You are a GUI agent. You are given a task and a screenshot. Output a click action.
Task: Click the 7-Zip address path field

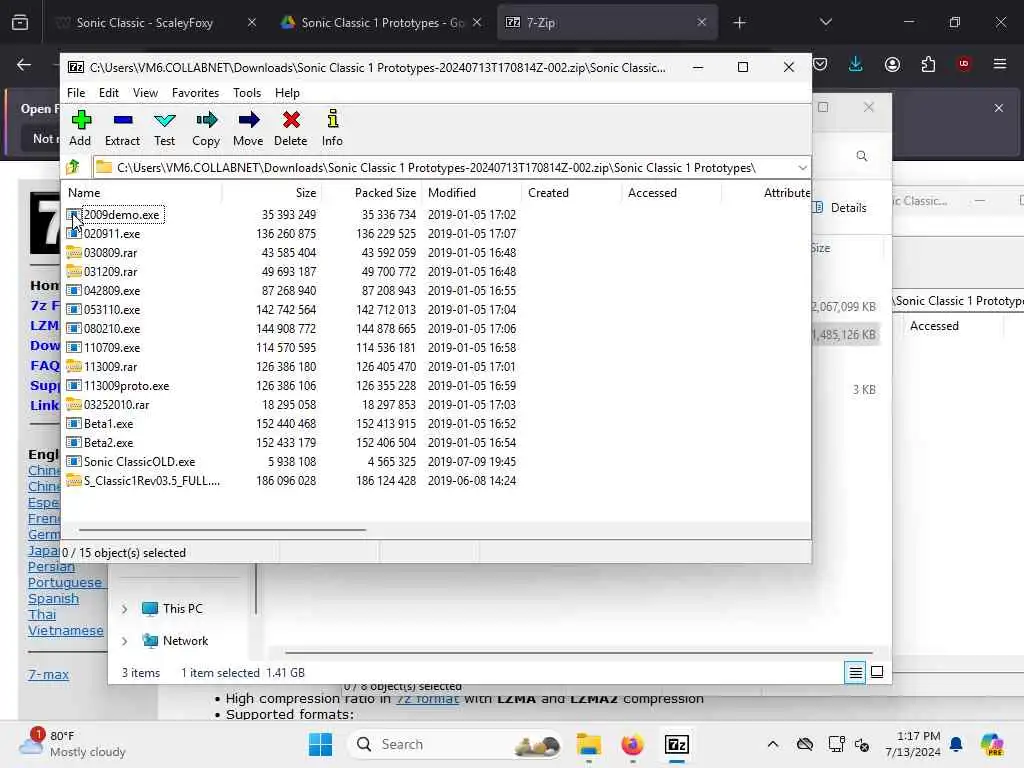[x=444, y=168]
